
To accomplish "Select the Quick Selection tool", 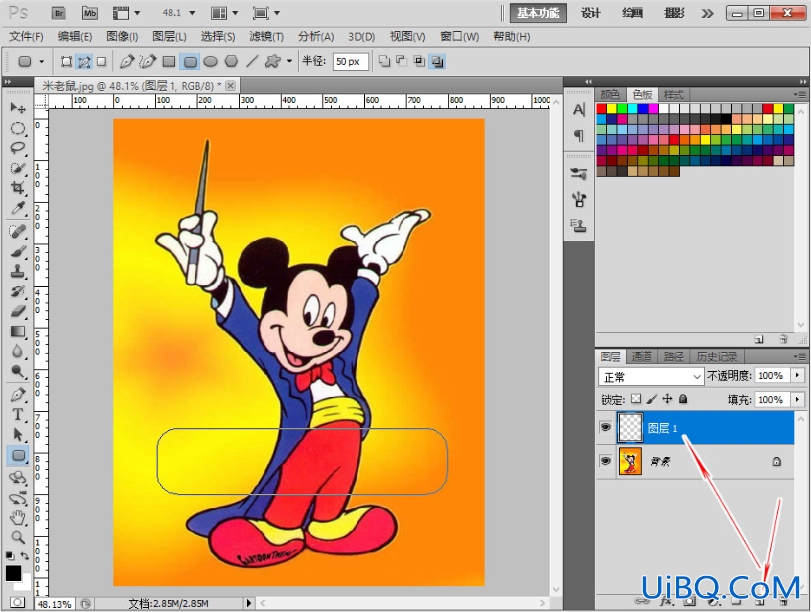I will [x=18, y=168].
